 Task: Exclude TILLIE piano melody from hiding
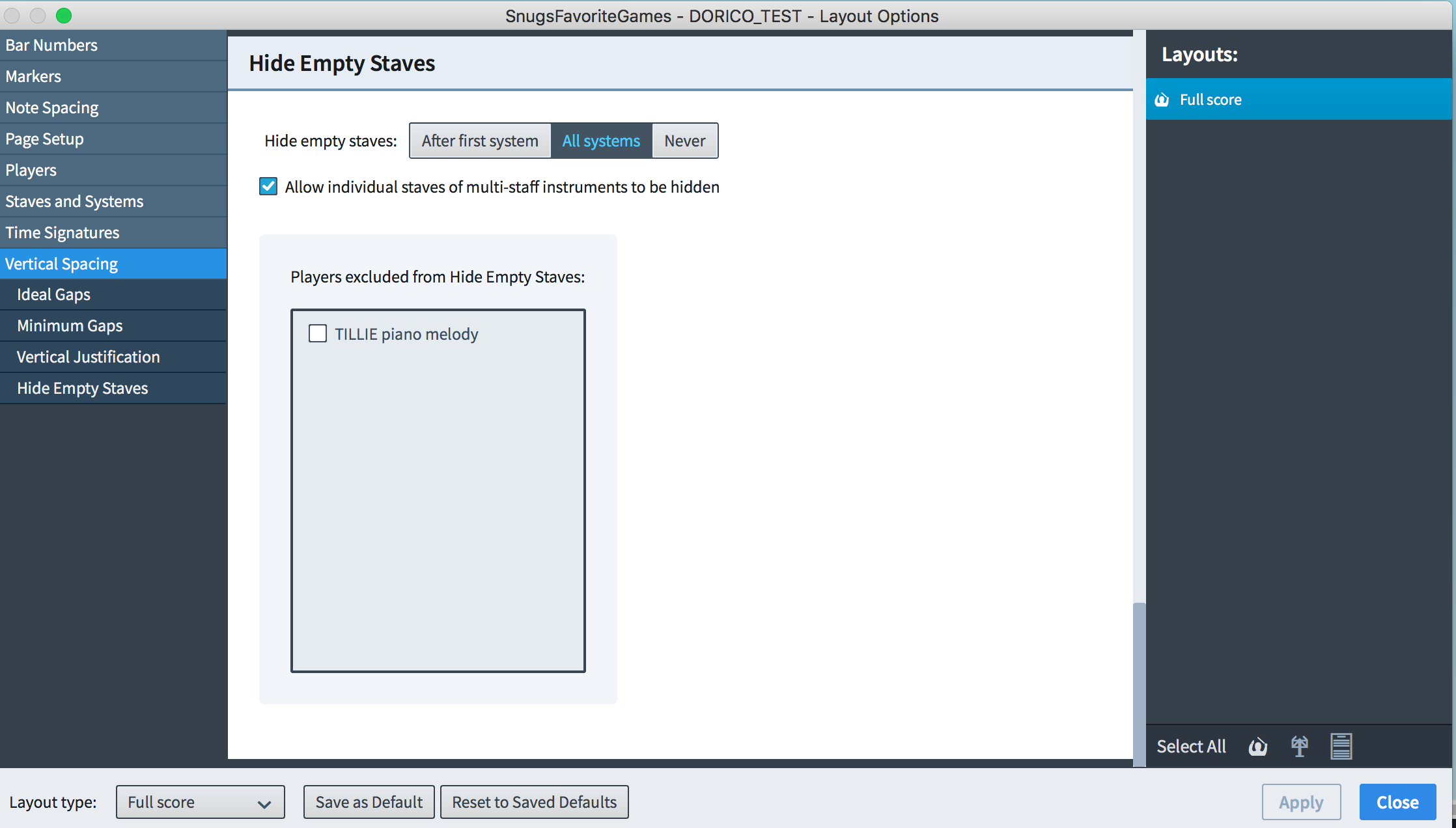[x=318, y=334]
